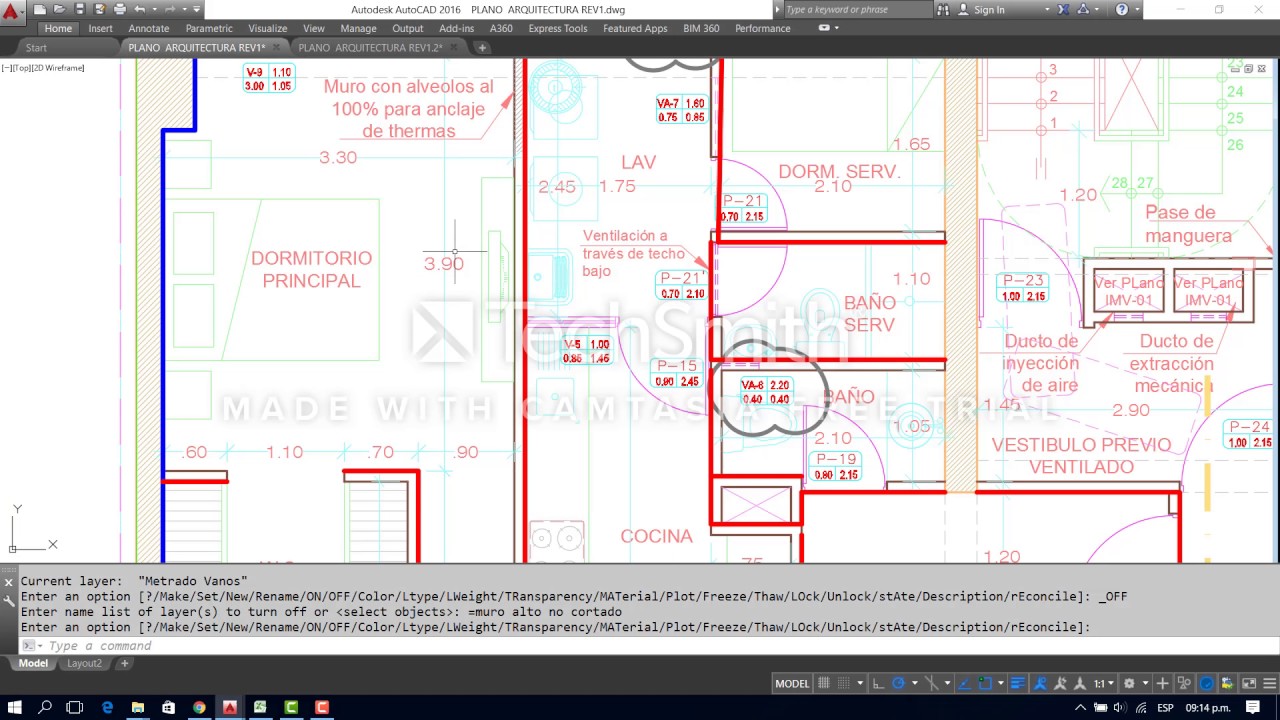Click the binoculars search icon
The height and width of the screenshot is (720, 1280).
tap(942, 9)
